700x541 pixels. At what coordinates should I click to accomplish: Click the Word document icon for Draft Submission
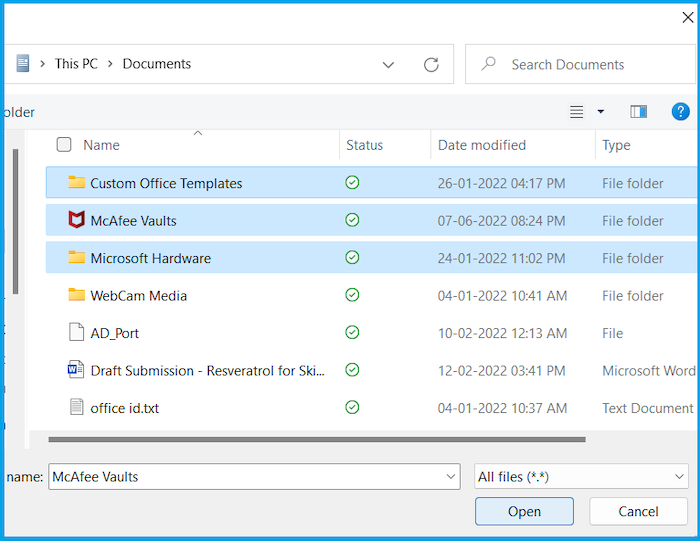76,370
